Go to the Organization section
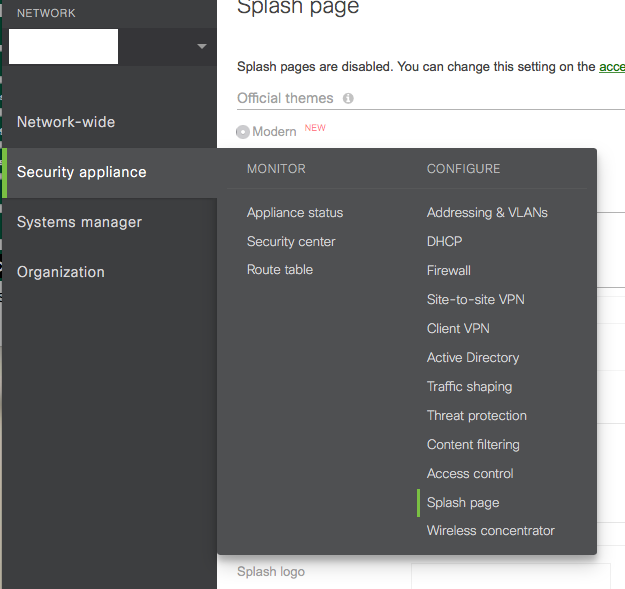 point(61,272)
